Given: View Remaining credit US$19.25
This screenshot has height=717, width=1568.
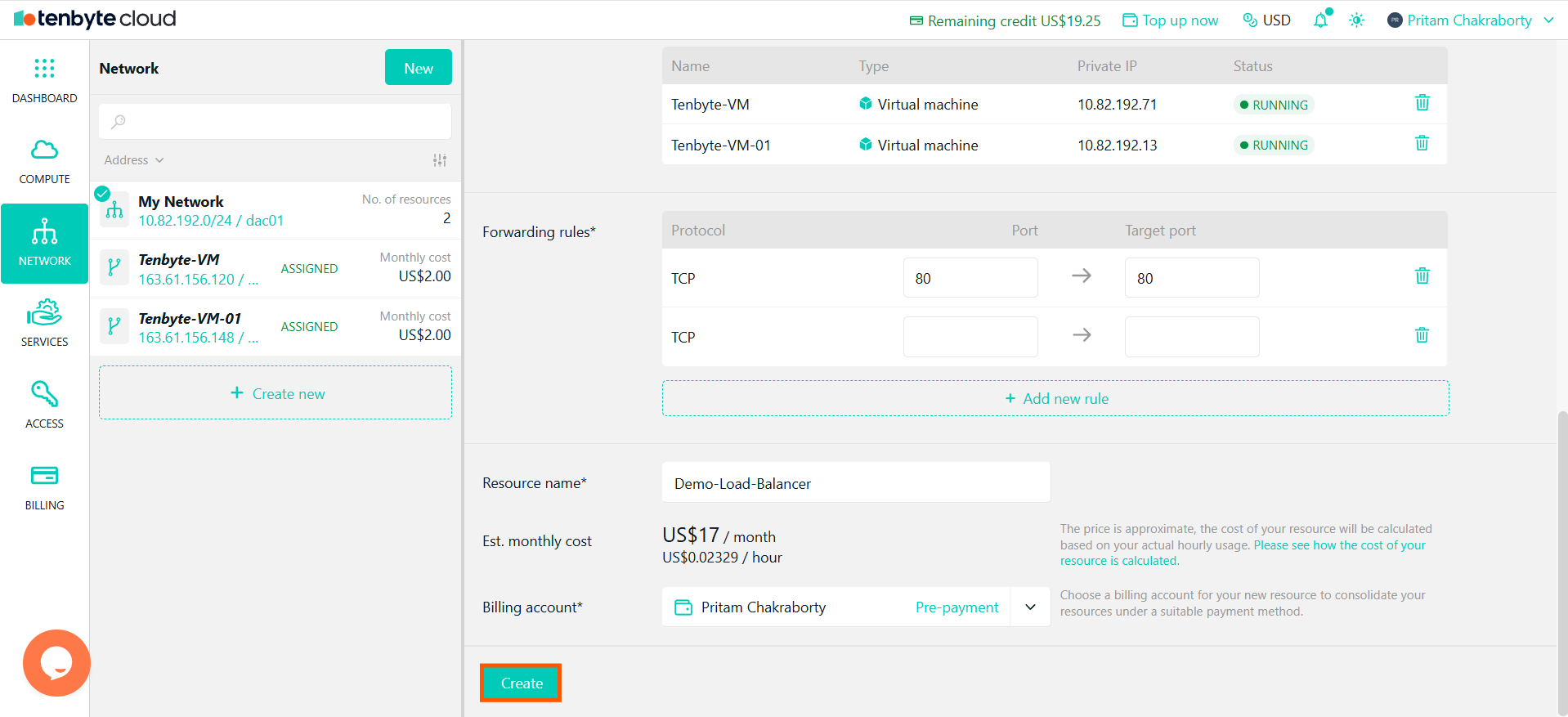Looking at the screenshot, I should 1006,20.
